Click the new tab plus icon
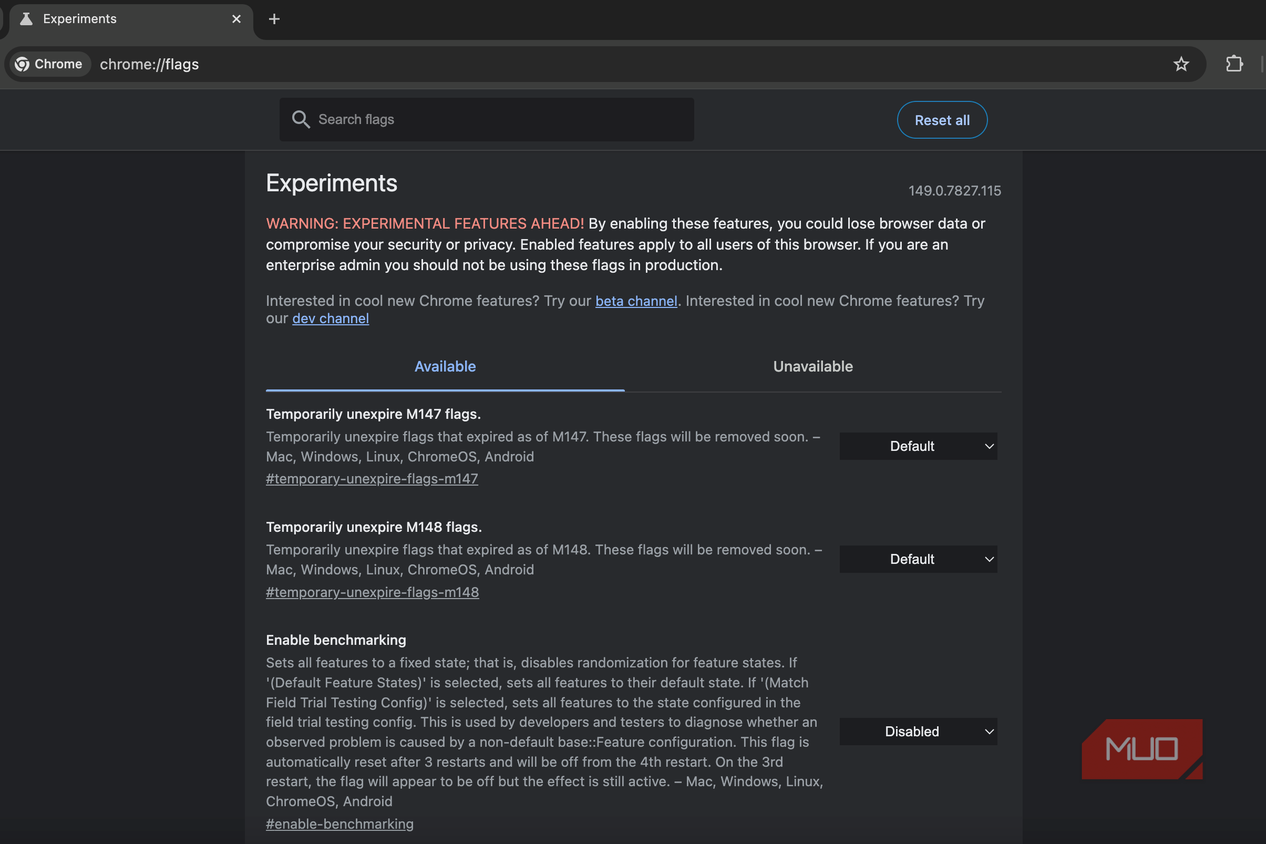This screenshot has height=844, width=1266. tap(274, 19)
